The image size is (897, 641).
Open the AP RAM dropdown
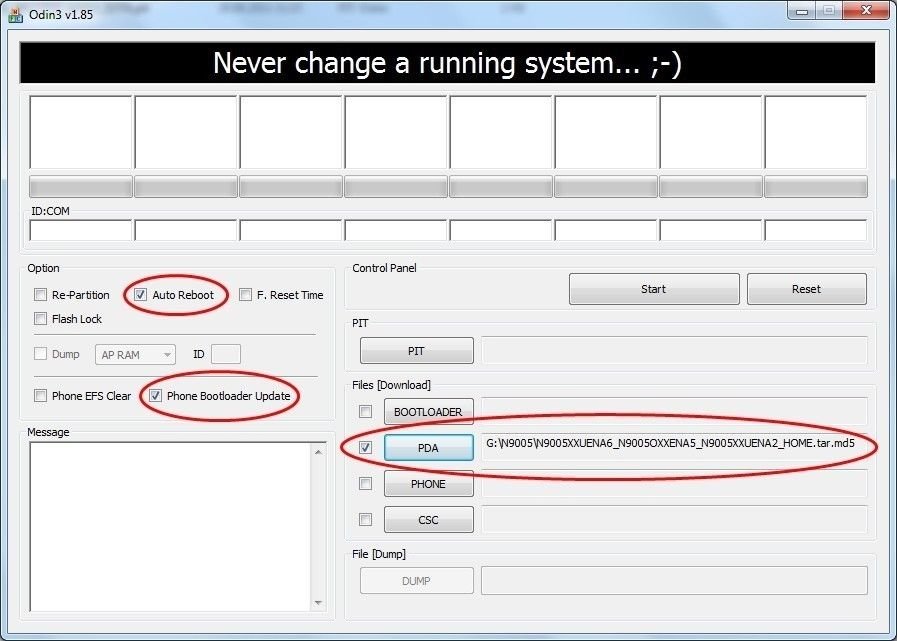(135, 355)
